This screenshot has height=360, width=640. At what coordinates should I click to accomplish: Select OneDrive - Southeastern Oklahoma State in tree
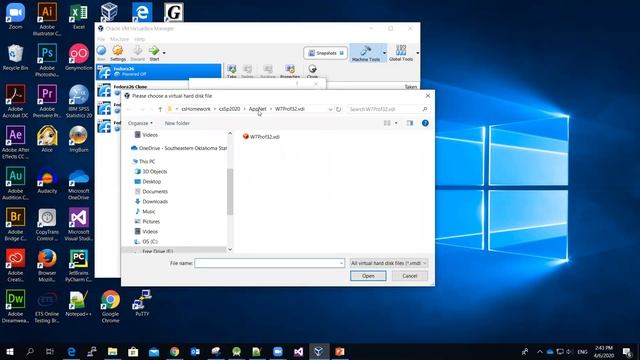[179, 148]
